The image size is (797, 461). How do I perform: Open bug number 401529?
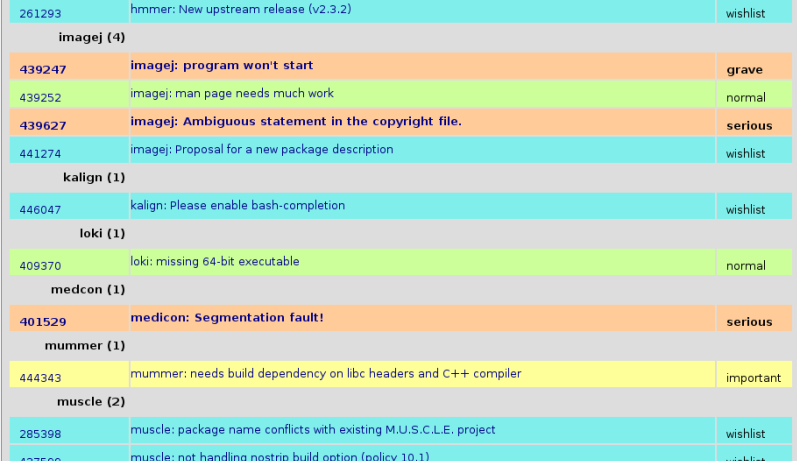point(43,322)
